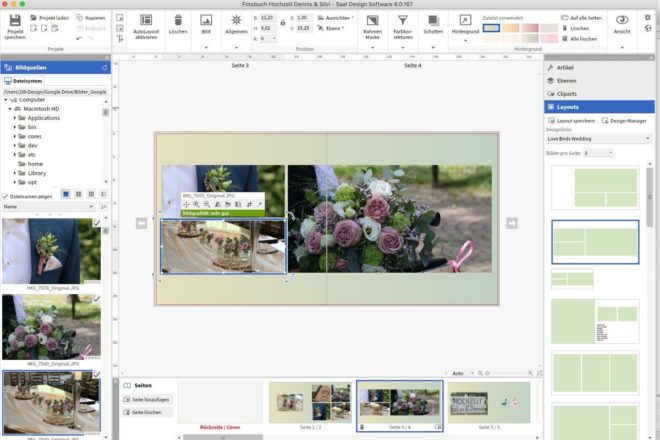Go to next page with right arrow
The width and height of the screenshot is (660, 440).
coord(512,223)
